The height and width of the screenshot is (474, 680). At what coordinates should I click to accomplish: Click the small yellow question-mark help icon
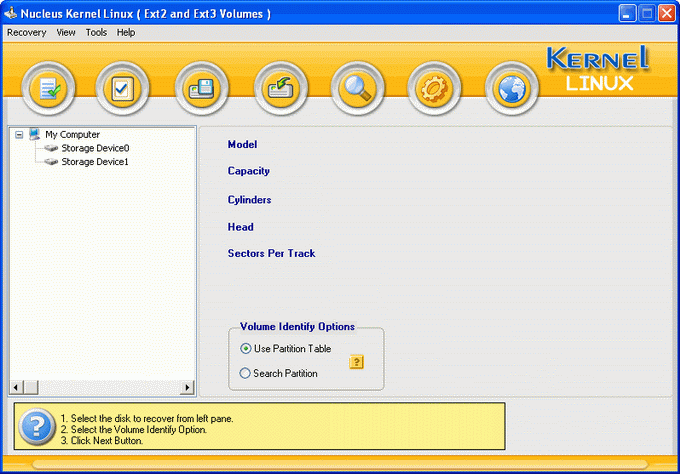pos(356,362)
